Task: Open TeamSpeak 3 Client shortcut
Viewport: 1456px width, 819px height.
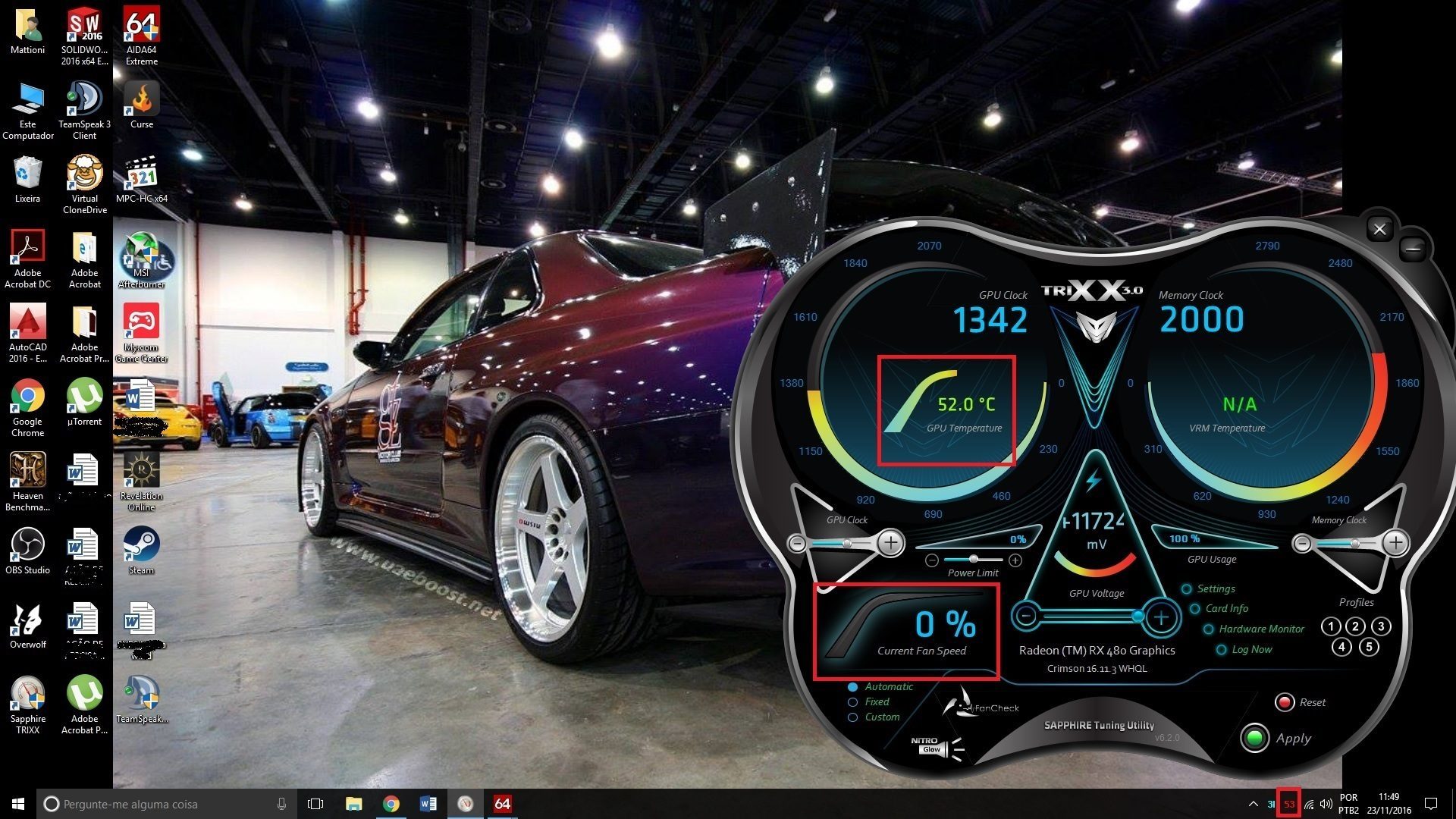Action: (84, 110)
